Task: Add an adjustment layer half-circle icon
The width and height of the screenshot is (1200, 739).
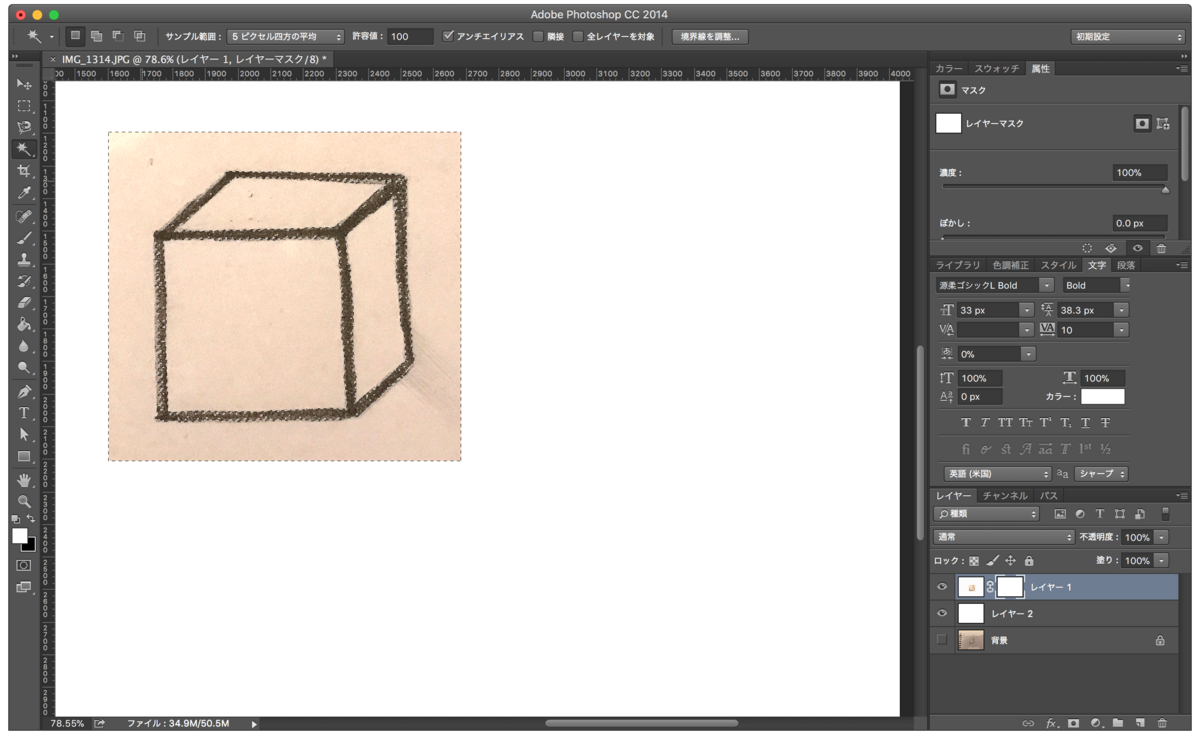Action: tap(1096, 722)
